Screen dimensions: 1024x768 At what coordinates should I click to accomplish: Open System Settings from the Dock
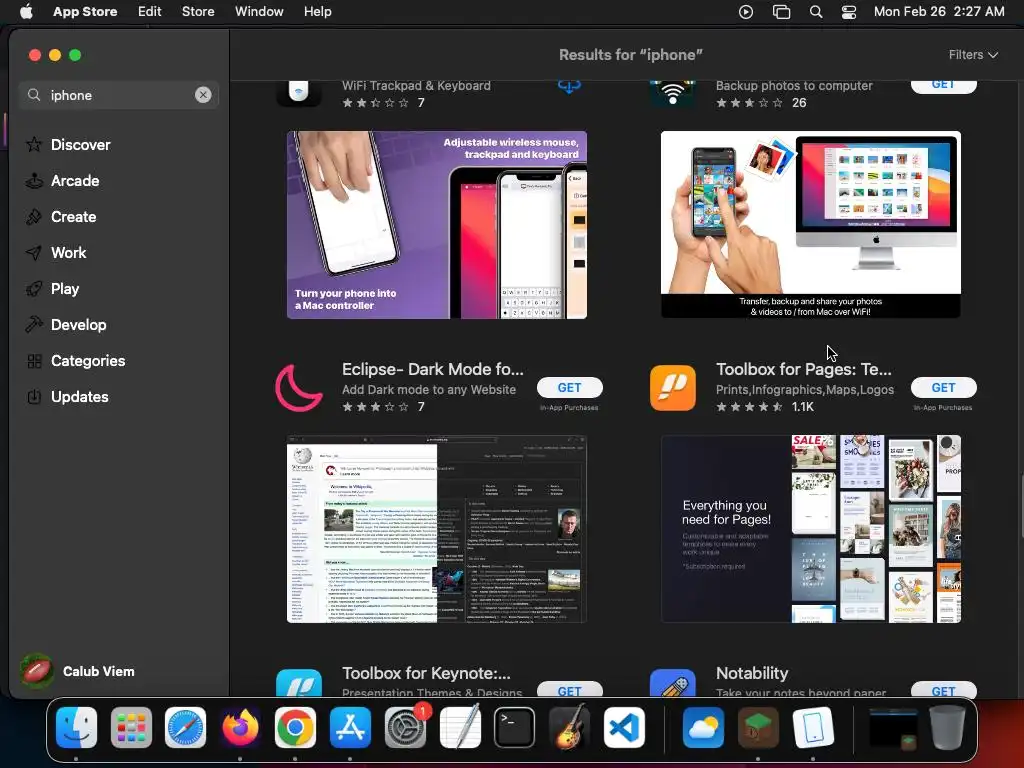pos(405,728)
